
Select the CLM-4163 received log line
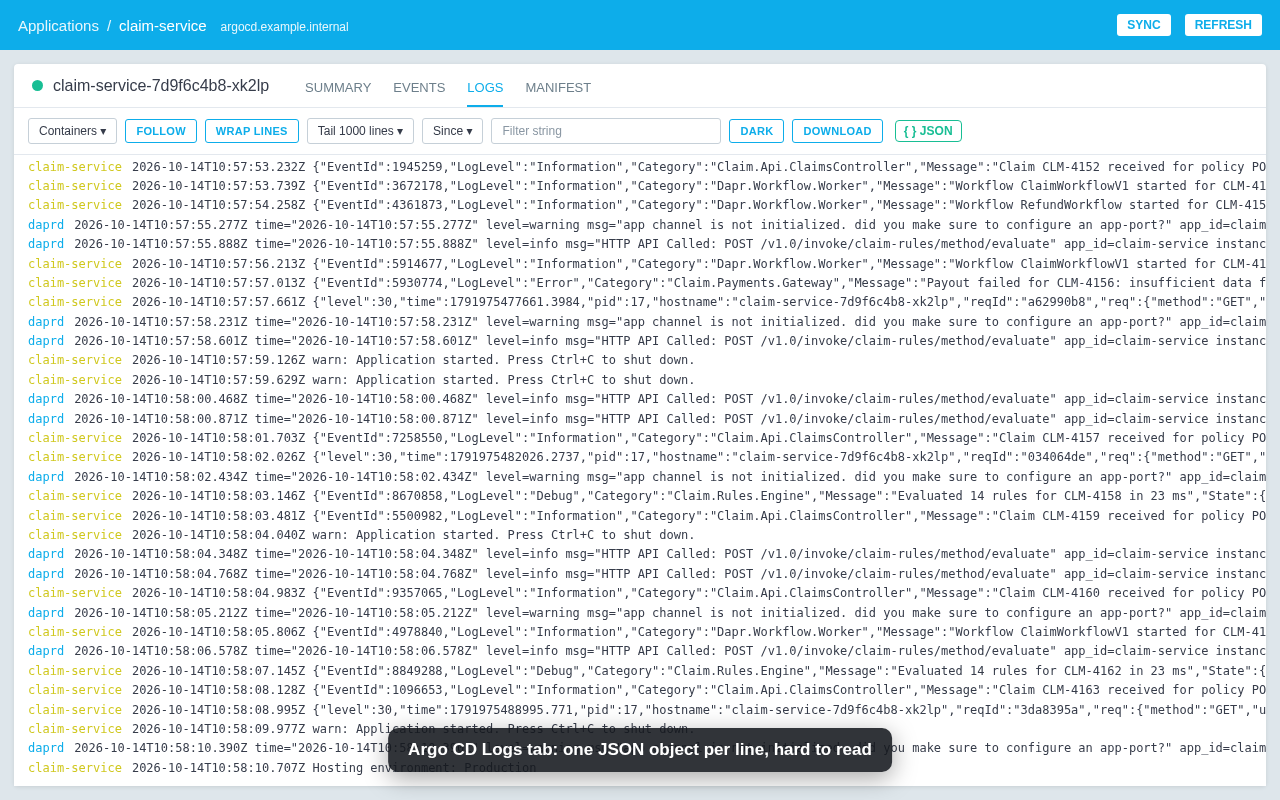640,690
